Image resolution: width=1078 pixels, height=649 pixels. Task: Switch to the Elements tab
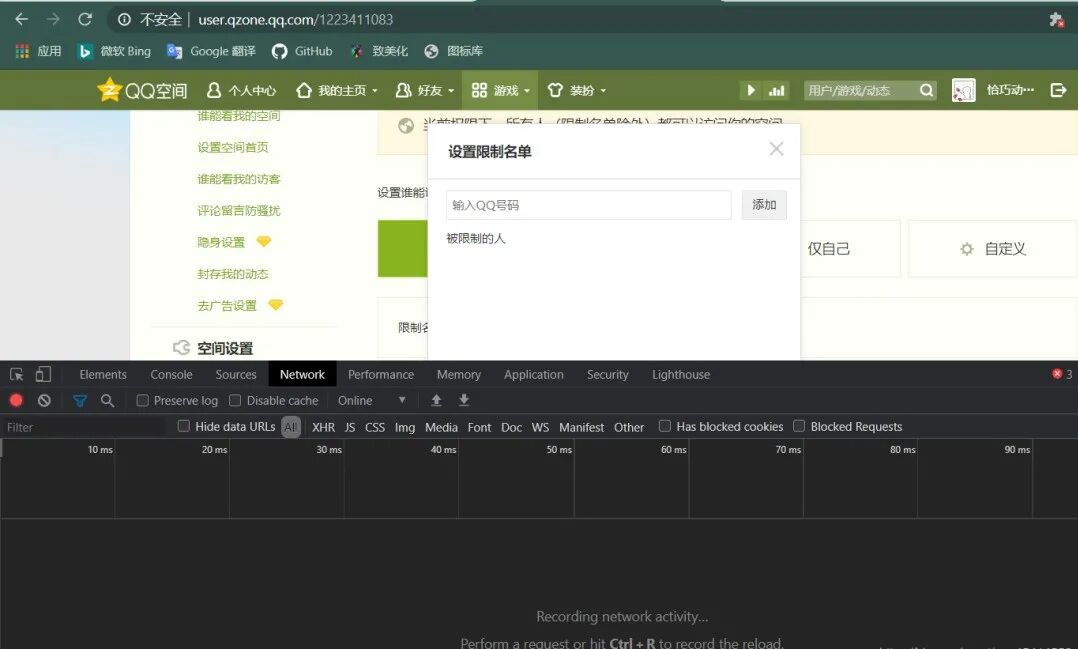[103, 375]
